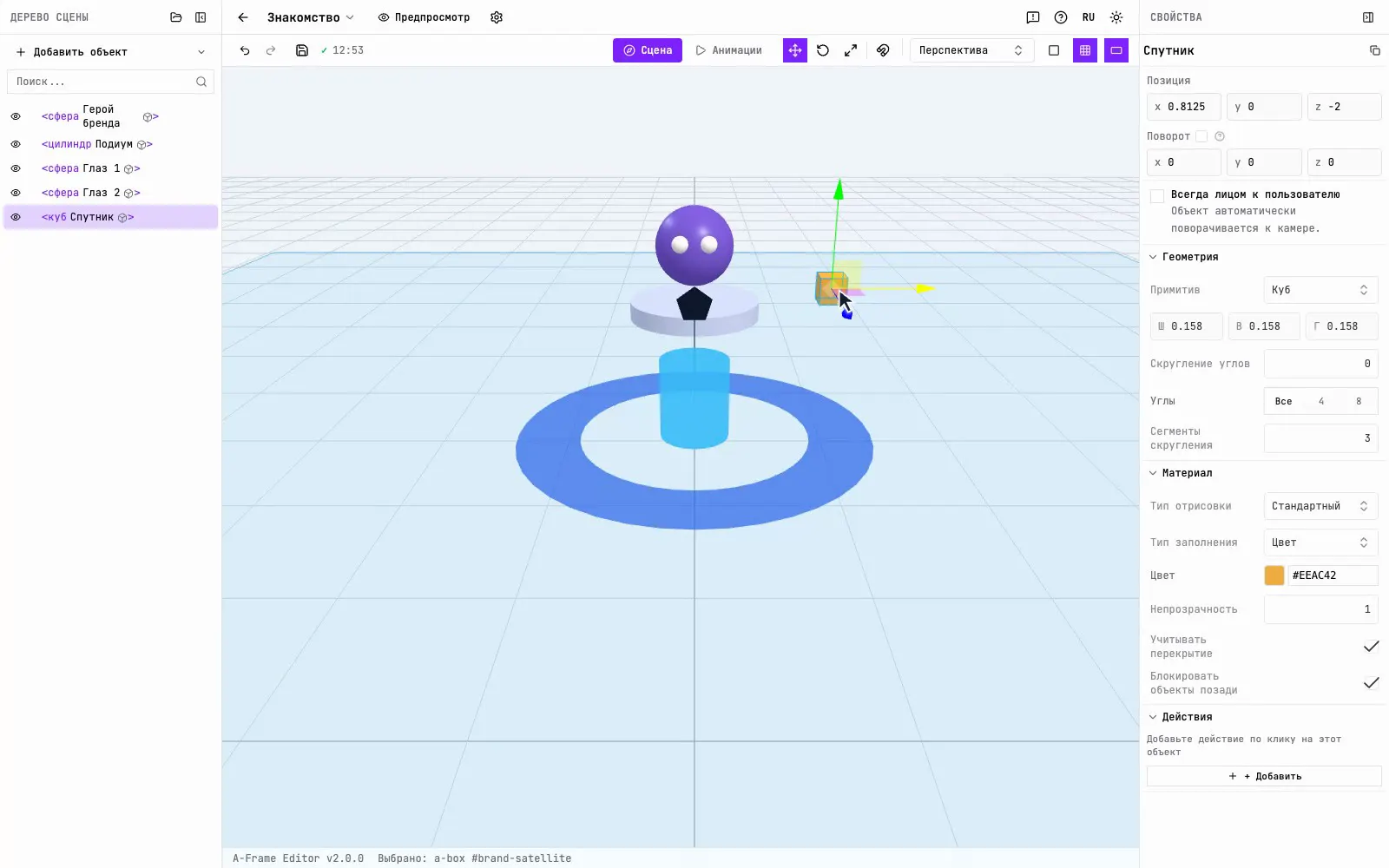Screen dimensions: 1389x868
Task: Redo the last action
Action: click(271, 50)
